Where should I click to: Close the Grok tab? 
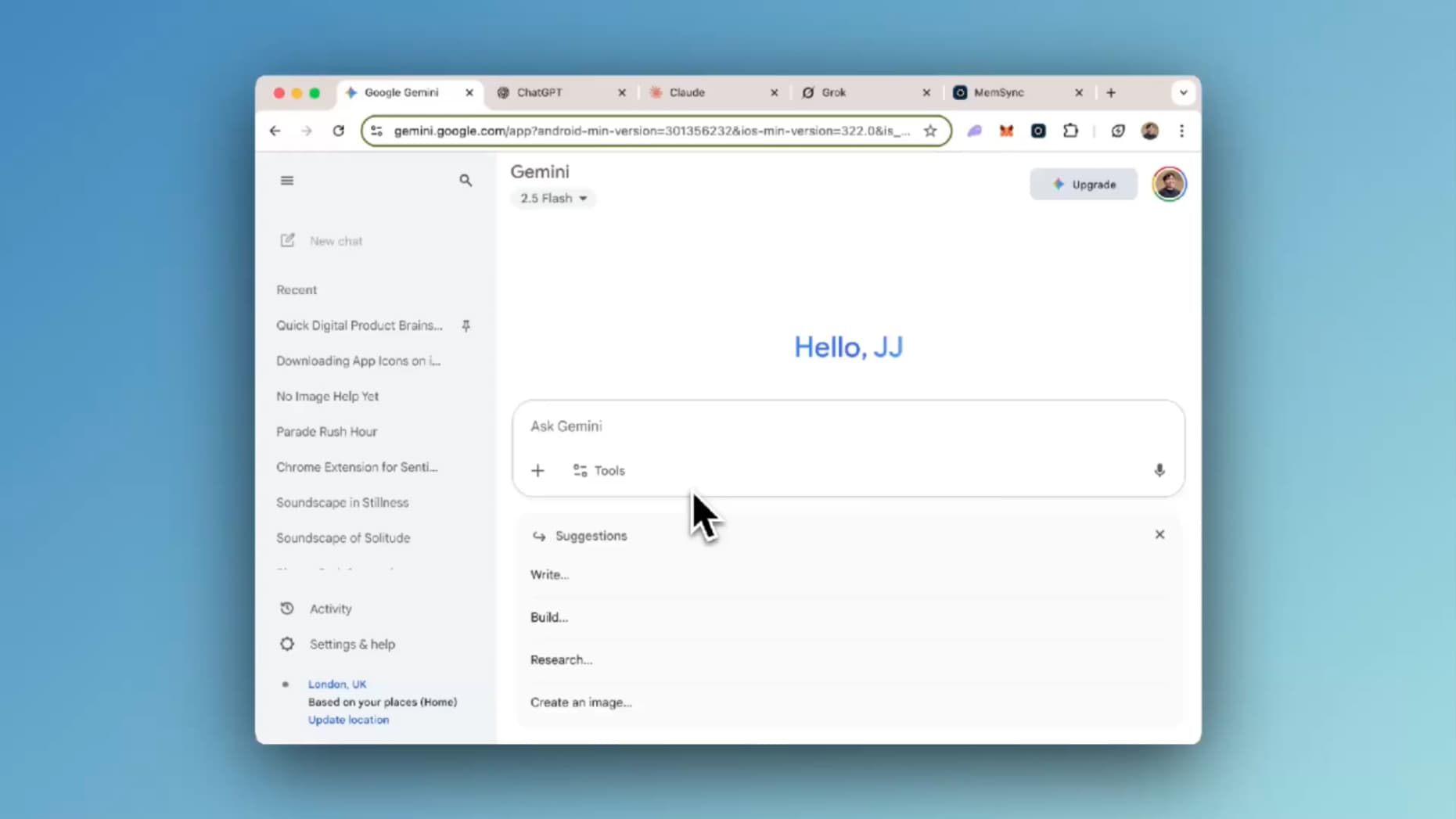(926, 93)
